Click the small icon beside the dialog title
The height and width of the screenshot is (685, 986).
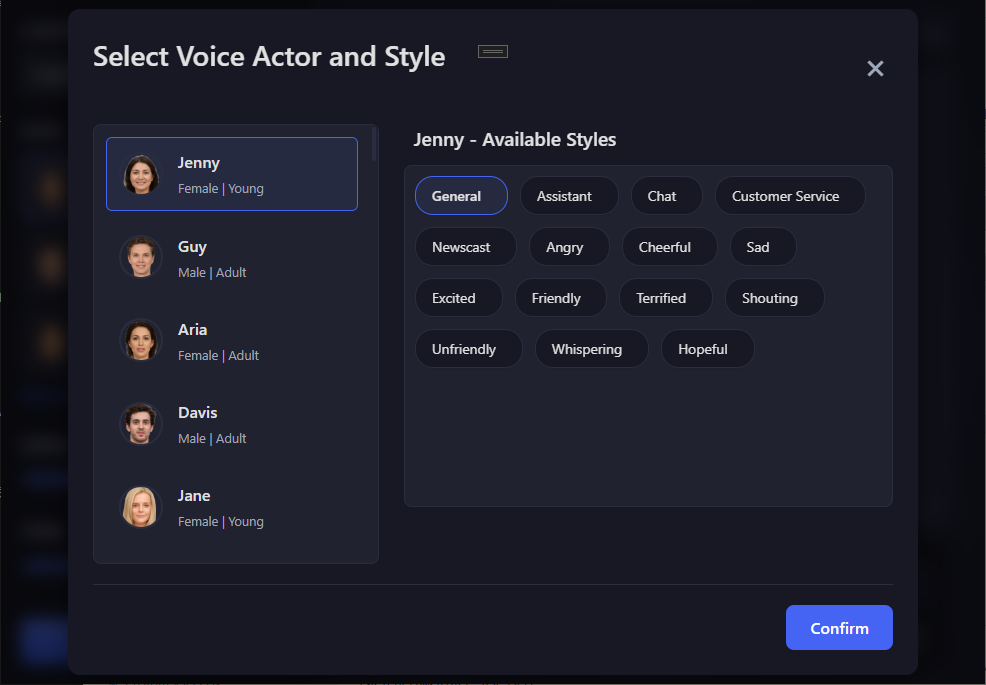493,52
